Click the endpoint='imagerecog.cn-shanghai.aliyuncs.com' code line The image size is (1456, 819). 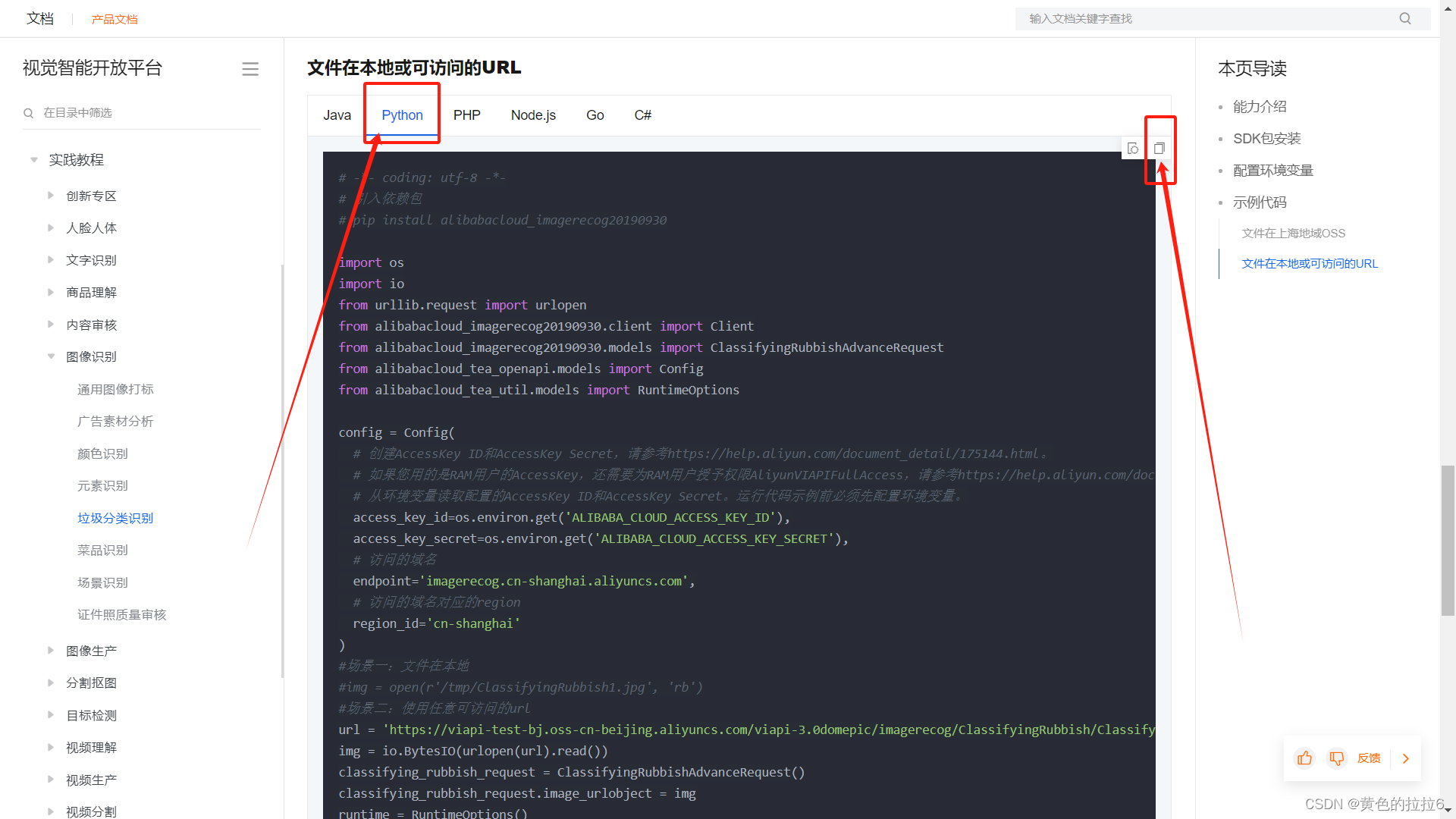(523, 581)
